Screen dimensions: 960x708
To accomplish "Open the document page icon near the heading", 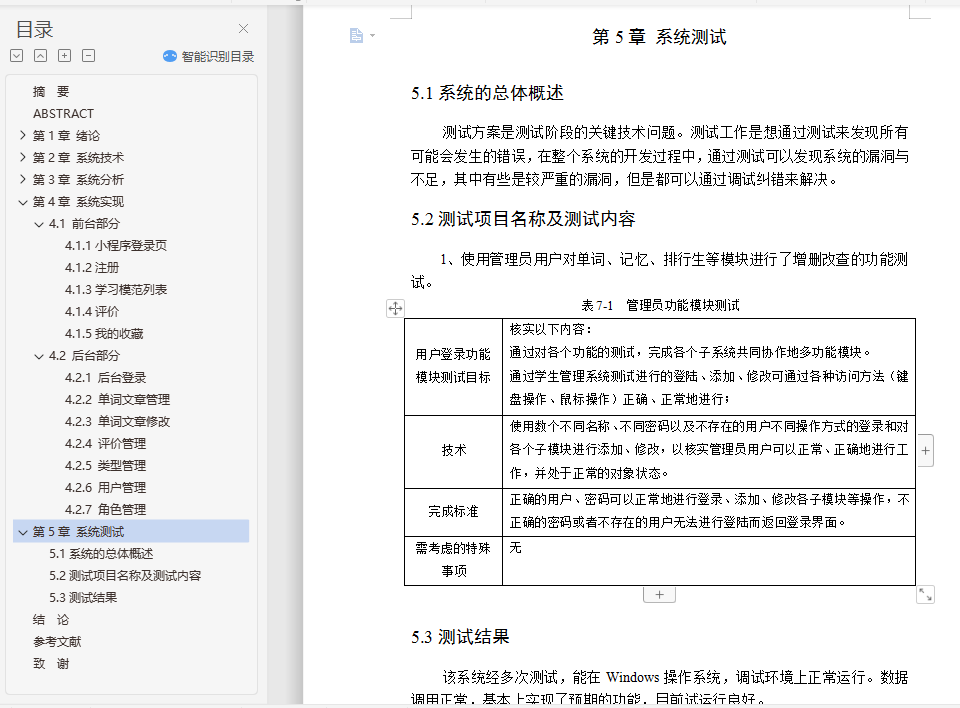I will (356, 36).
